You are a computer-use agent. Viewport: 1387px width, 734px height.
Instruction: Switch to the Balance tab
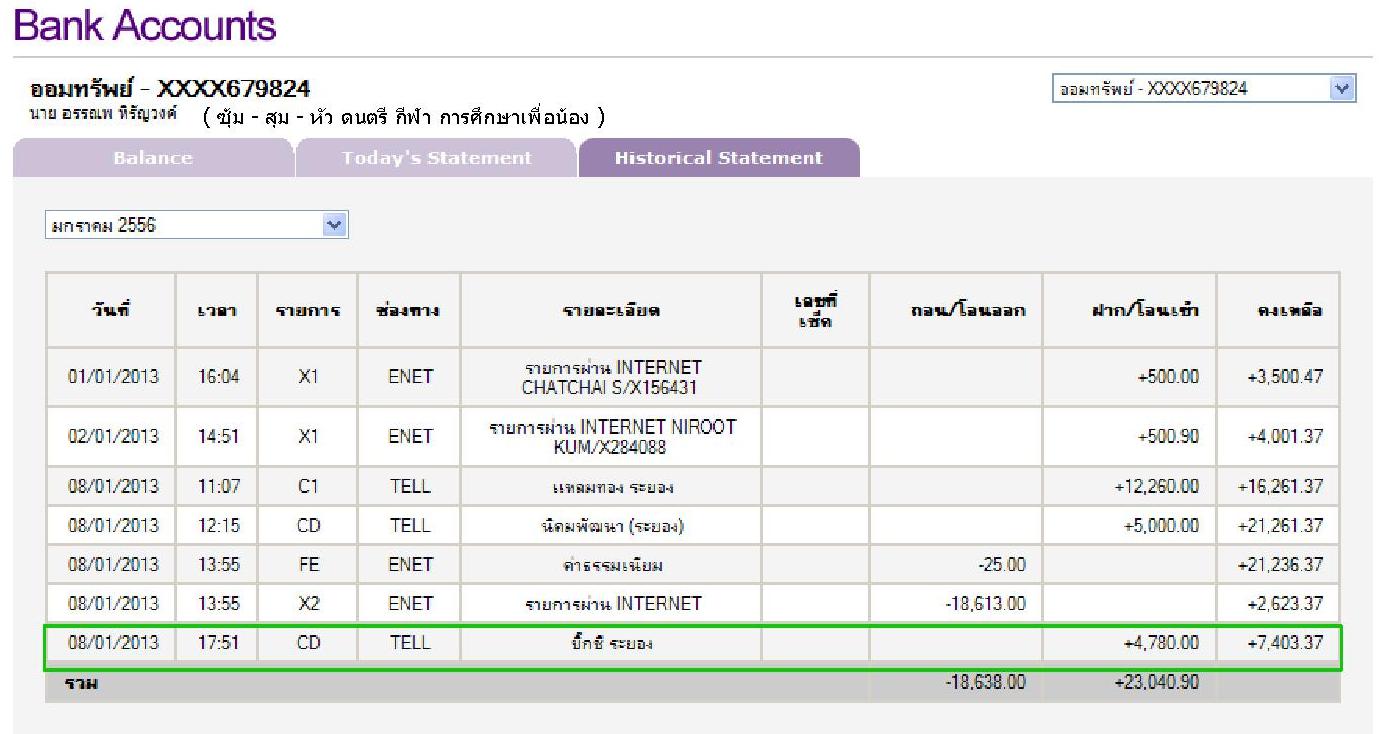point(153,158)
